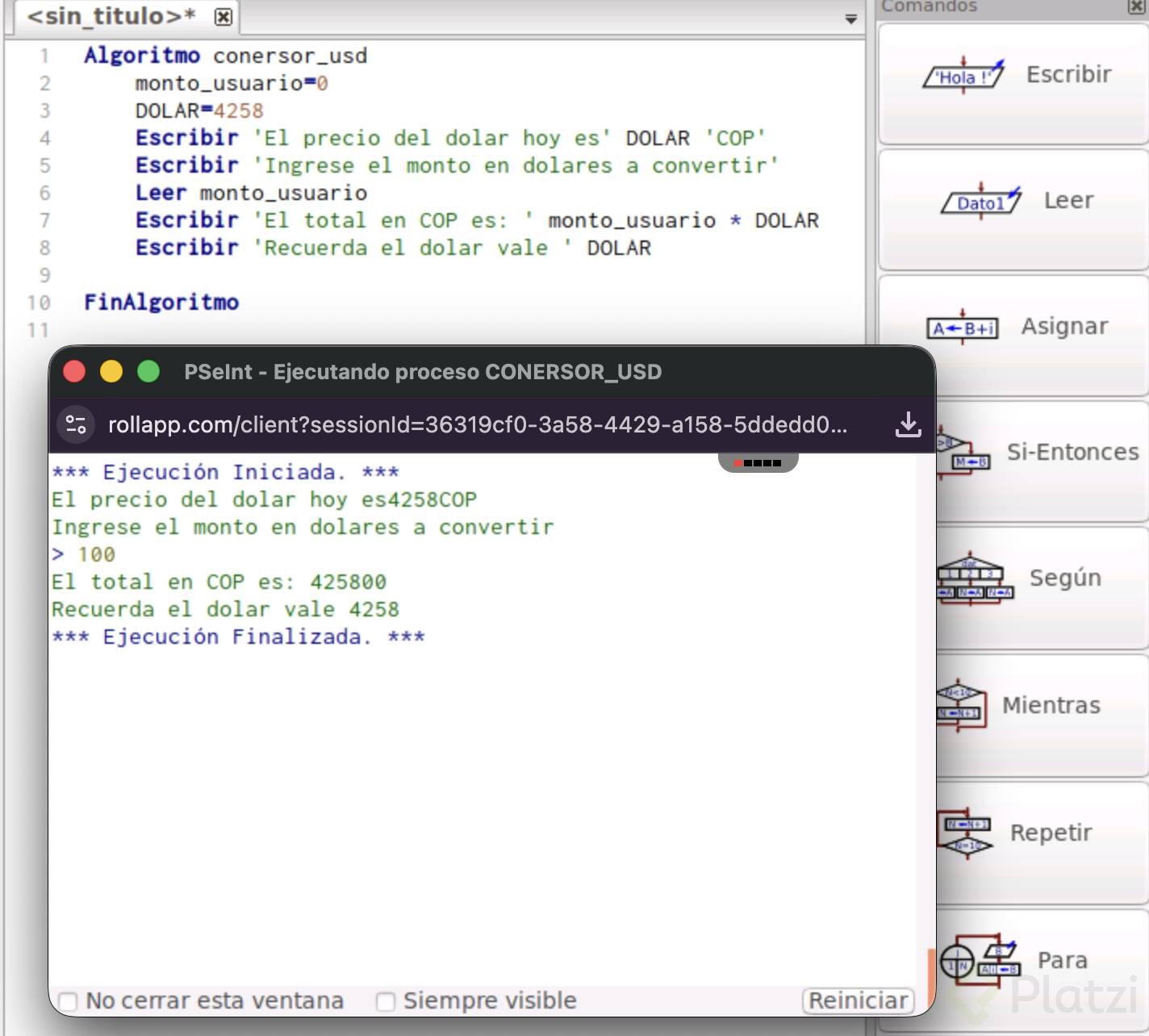Insert a Según switch block

coord(1042,587)
